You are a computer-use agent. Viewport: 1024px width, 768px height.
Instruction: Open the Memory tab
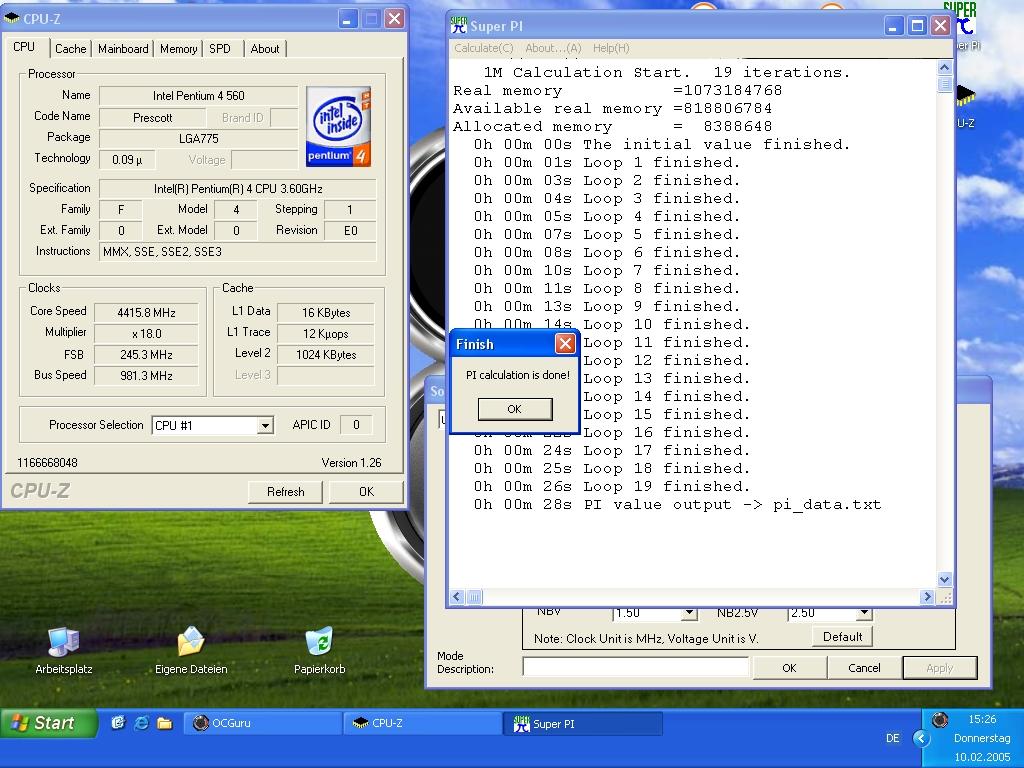pos(178,49)
